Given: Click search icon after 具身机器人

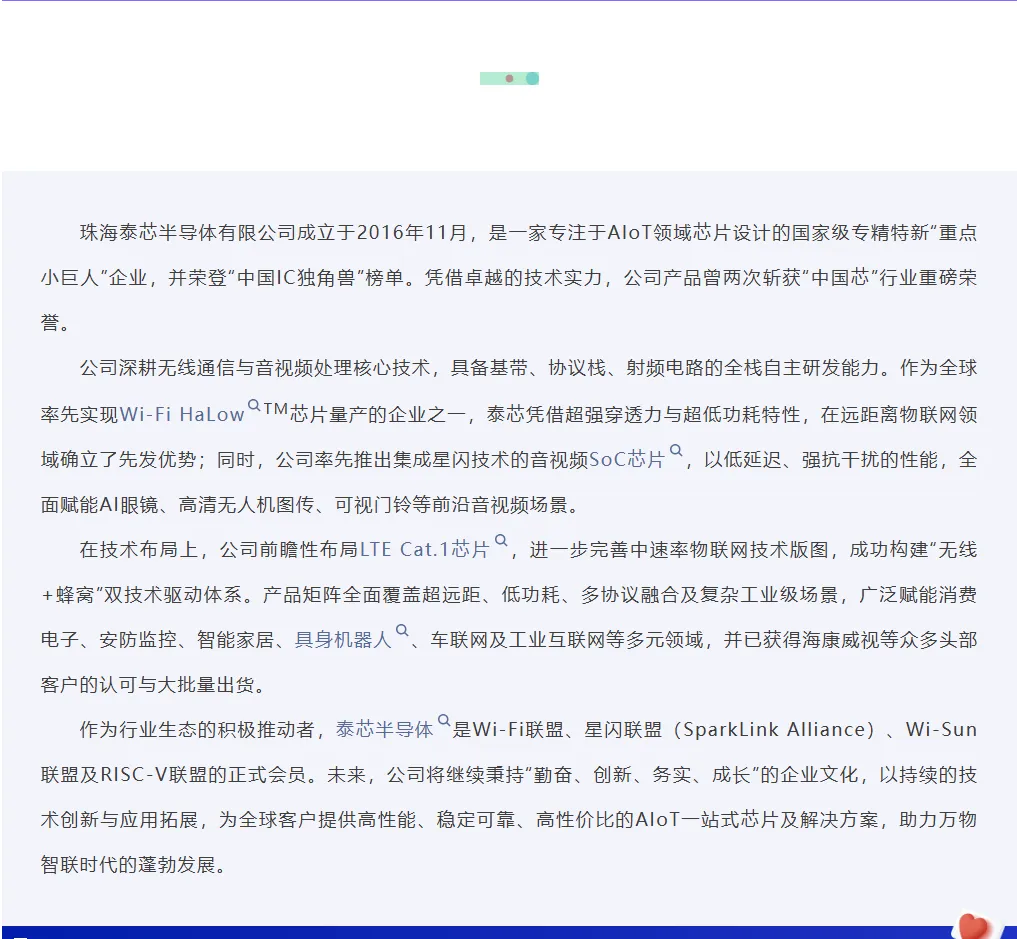Looking at the screenshot, I should pos(402,631).
